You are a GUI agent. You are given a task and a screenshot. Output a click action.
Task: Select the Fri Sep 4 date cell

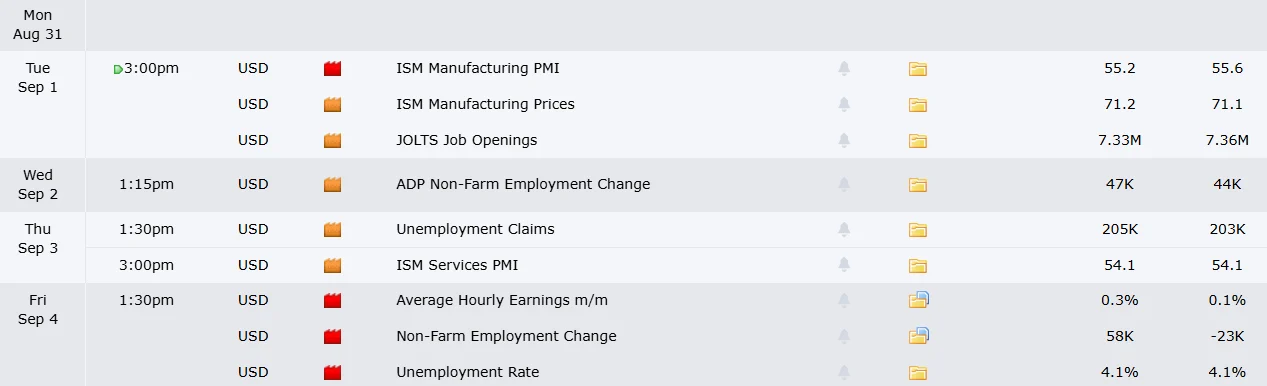point(38,309)
